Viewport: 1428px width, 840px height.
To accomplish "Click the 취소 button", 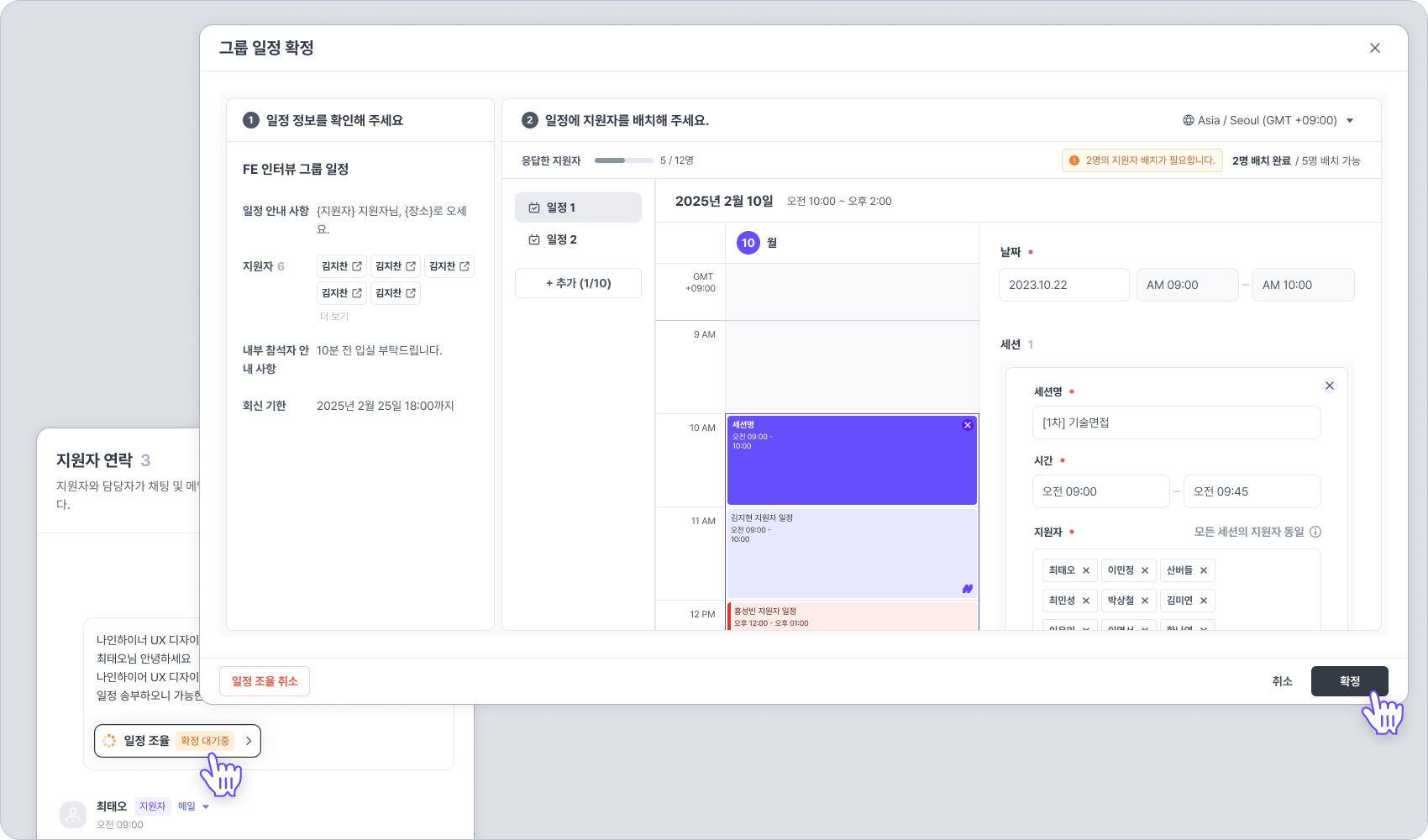I will pos(1282,681).
